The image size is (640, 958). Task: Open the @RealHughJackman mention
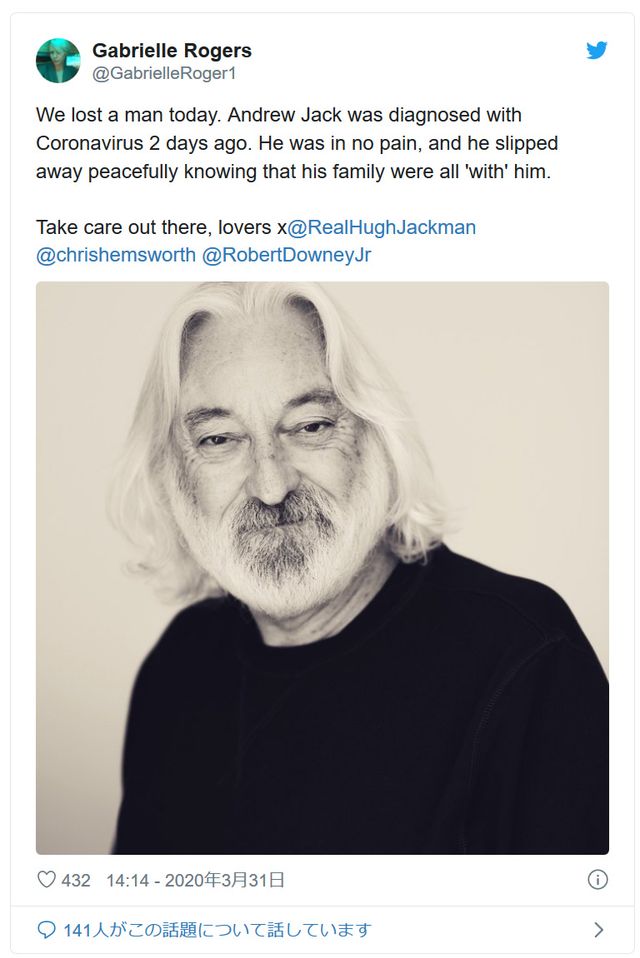[382, 227]
